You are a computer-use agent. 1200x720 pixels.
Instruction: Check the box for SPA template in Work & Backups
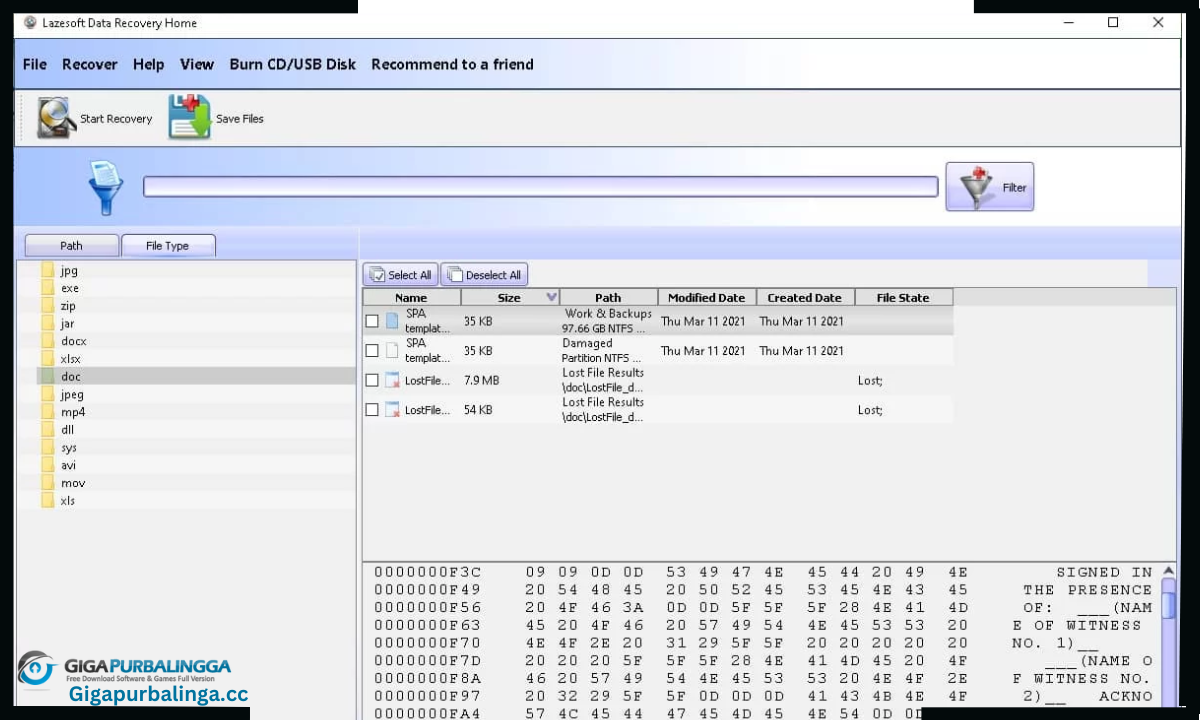(372, 321)
